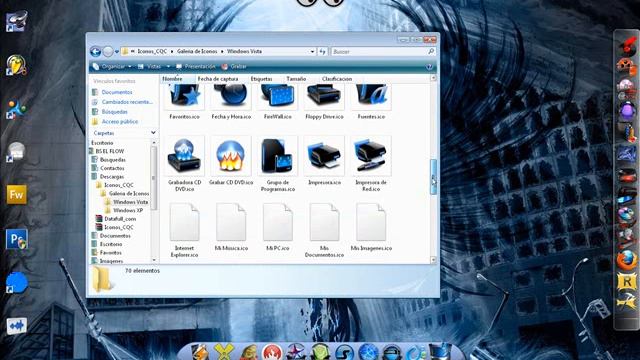640x360 pixels.
Task: Select Fecha y Hora.ico file
Action: pyautogui.click(x=231, y=102)
